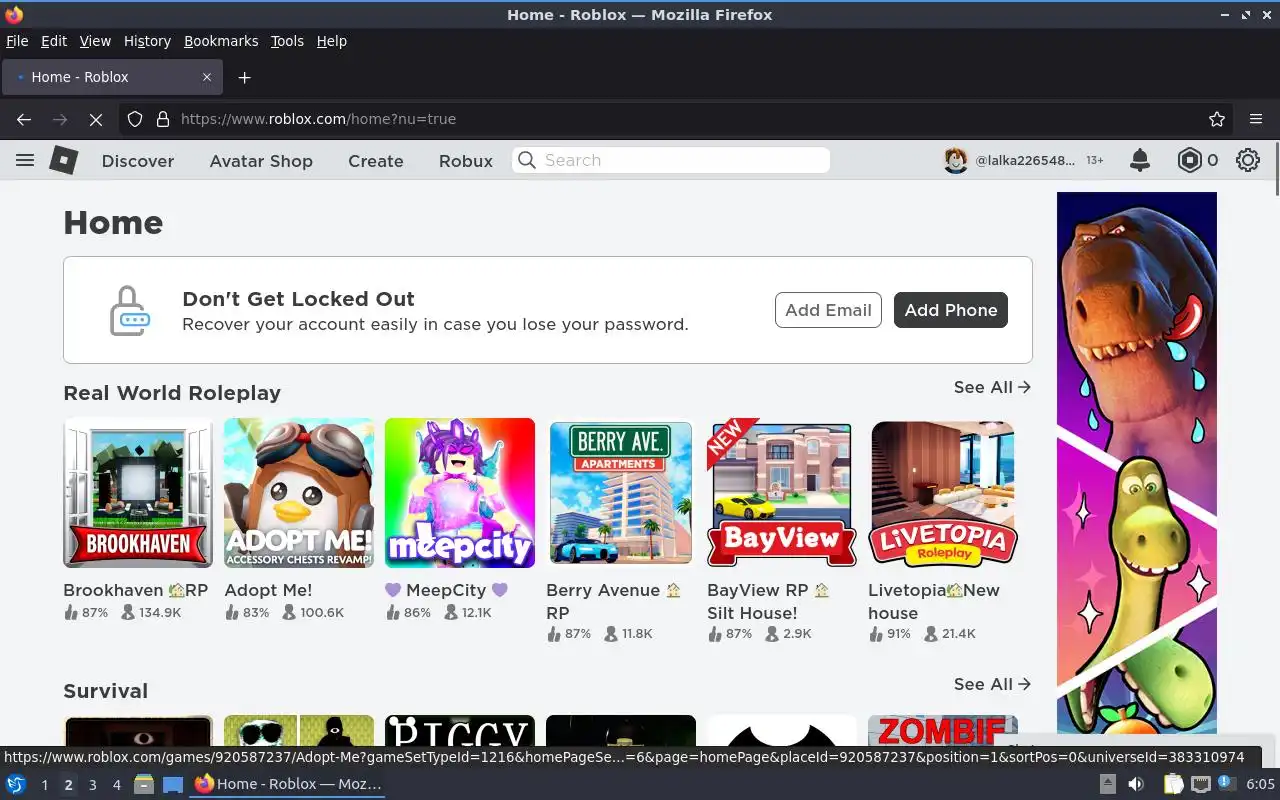Bookmark this page with the star
The image size is (1280, 800).
(x=1217, y=119)
